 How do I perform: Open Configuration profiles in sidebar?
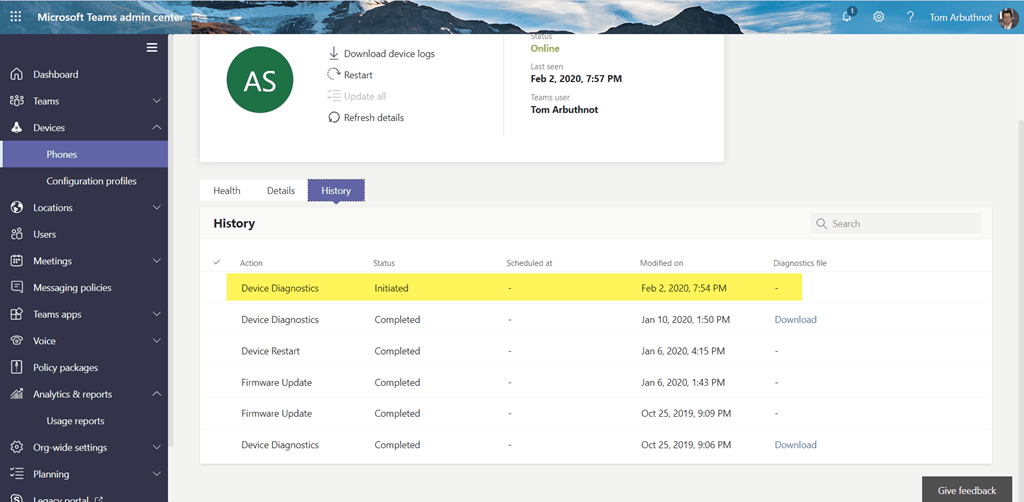91,181
